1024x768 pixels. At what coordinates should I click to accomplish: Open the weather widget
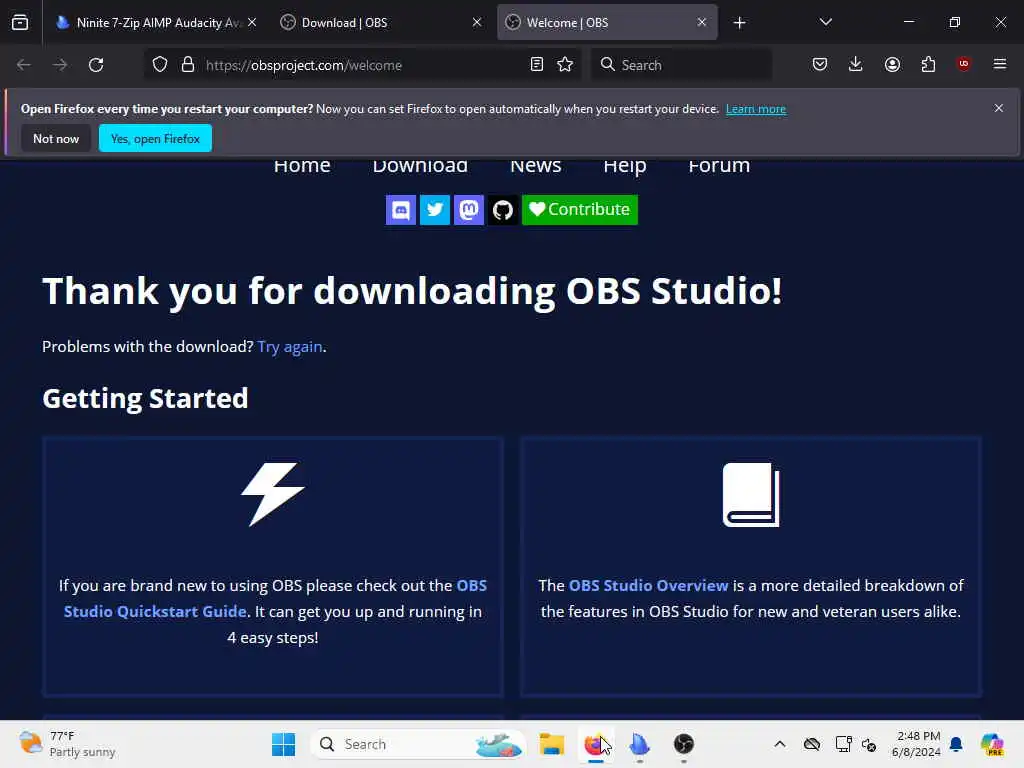(68, 744)
